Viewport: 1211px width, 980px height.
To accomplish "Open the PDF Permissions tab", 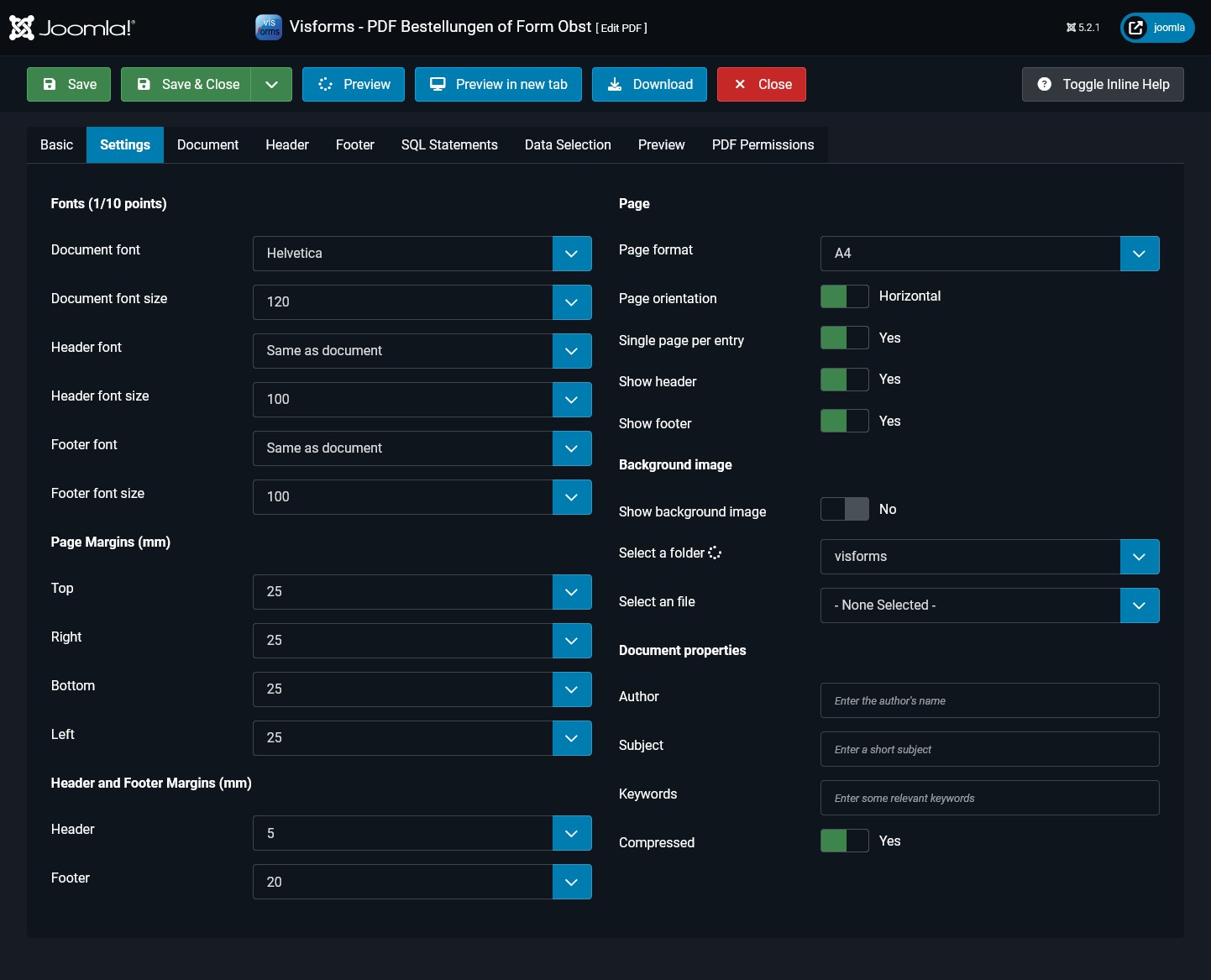I will tap(763, 145).
